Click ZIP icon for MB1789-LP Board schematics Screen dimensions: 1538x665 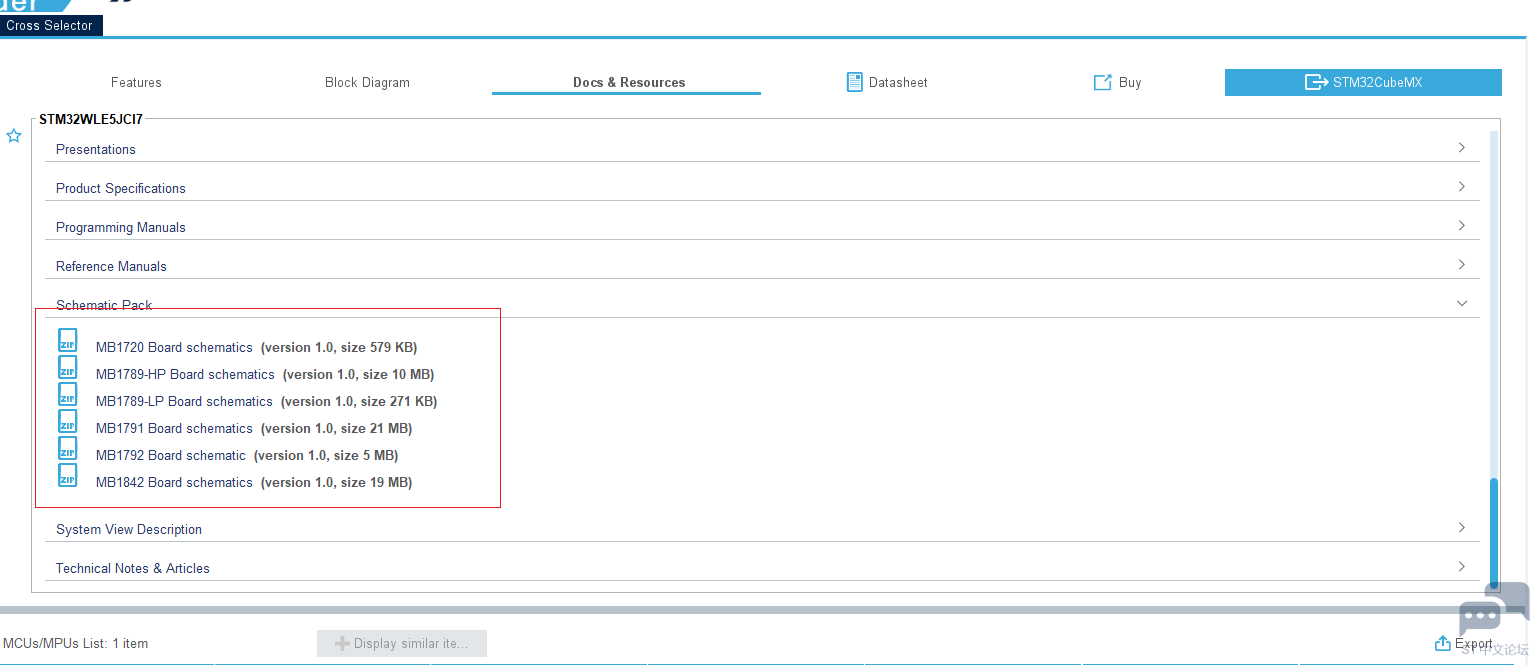pyautogui.click(x=67, y=395)
